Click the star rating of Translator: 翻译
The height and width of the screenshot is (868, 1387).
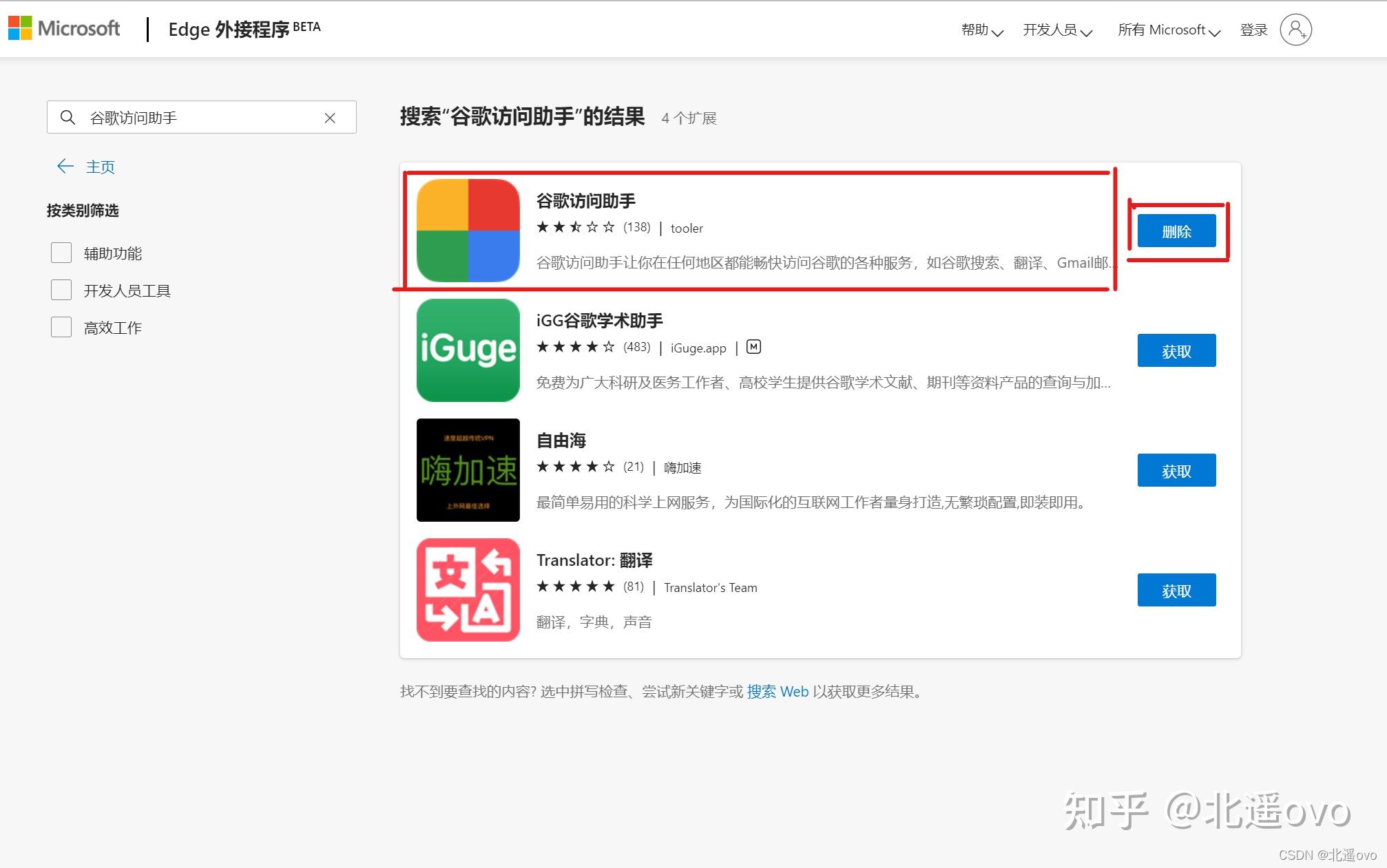pos(576,586)
